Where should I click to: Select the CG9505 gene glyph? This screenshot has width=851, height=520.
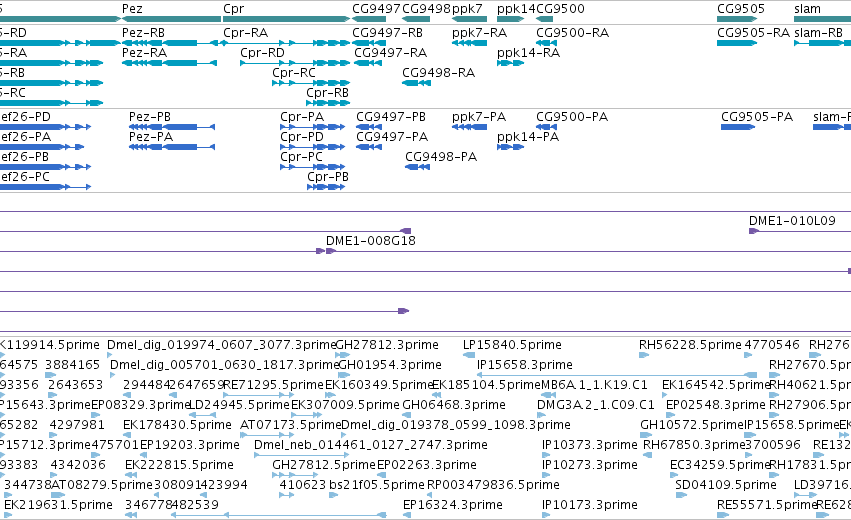(x=737, y=19)
